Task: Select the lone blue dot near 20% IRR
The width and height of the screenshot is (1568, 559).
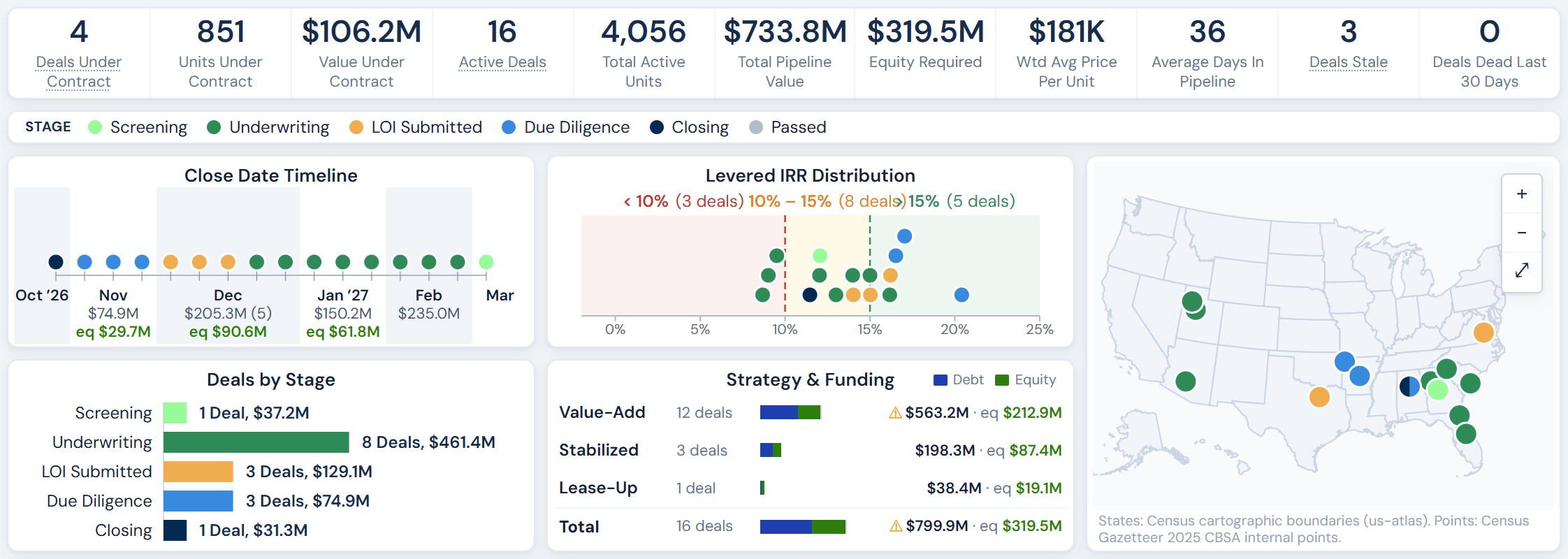Action: click(x=961, y=295)
